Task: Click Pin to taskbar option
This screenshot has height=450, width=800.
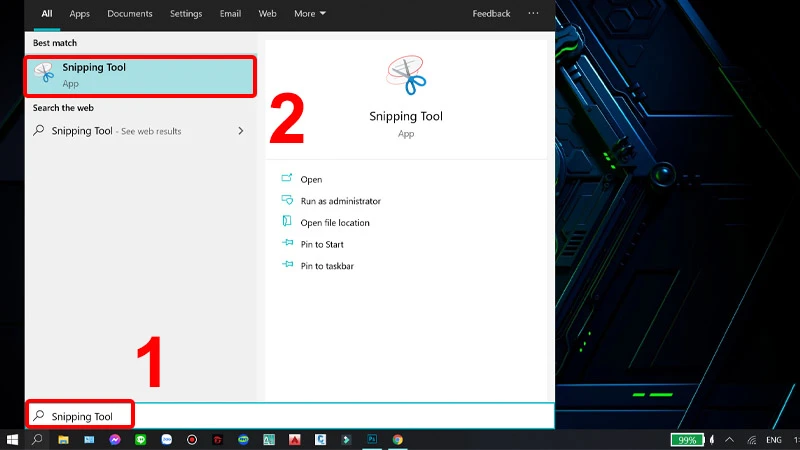Action: (x=327, y=266)
